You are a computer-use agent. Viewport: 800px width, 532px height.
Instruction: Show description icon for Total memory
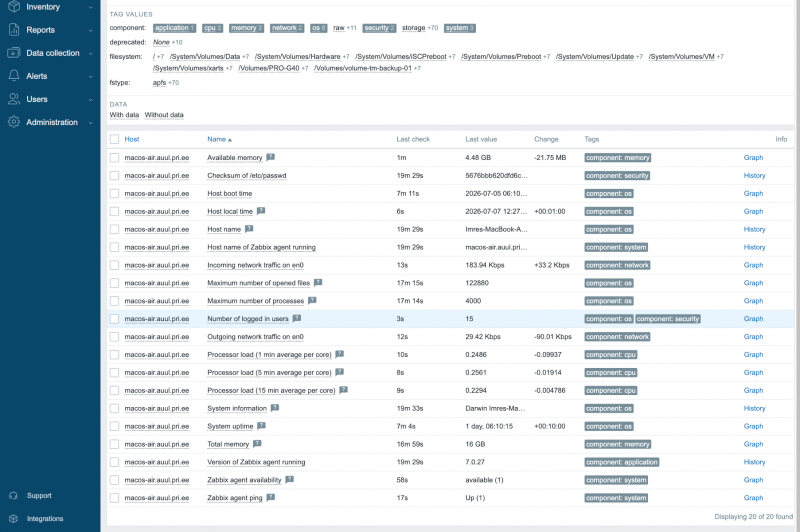pos(257,443)
